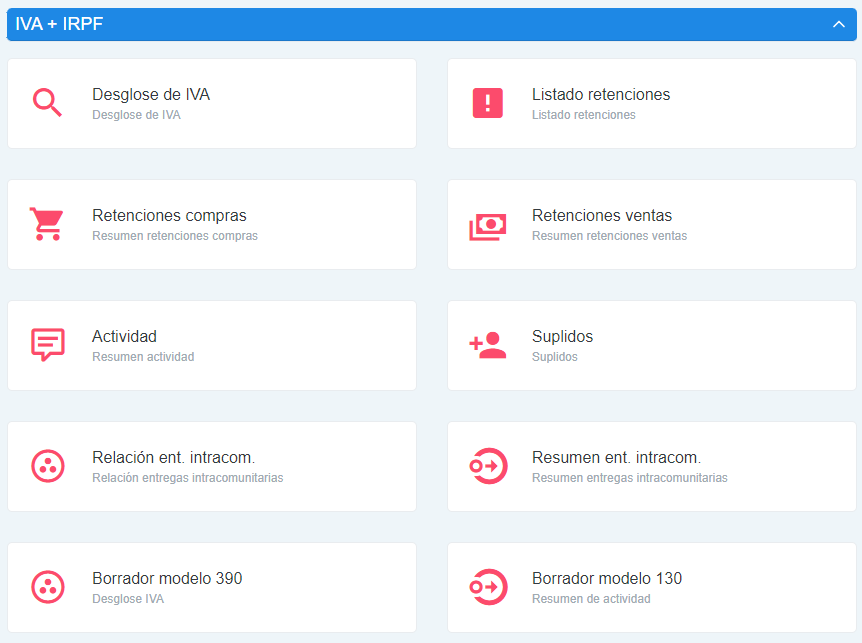Click the IVA + IRPF header title

point(60,25)
